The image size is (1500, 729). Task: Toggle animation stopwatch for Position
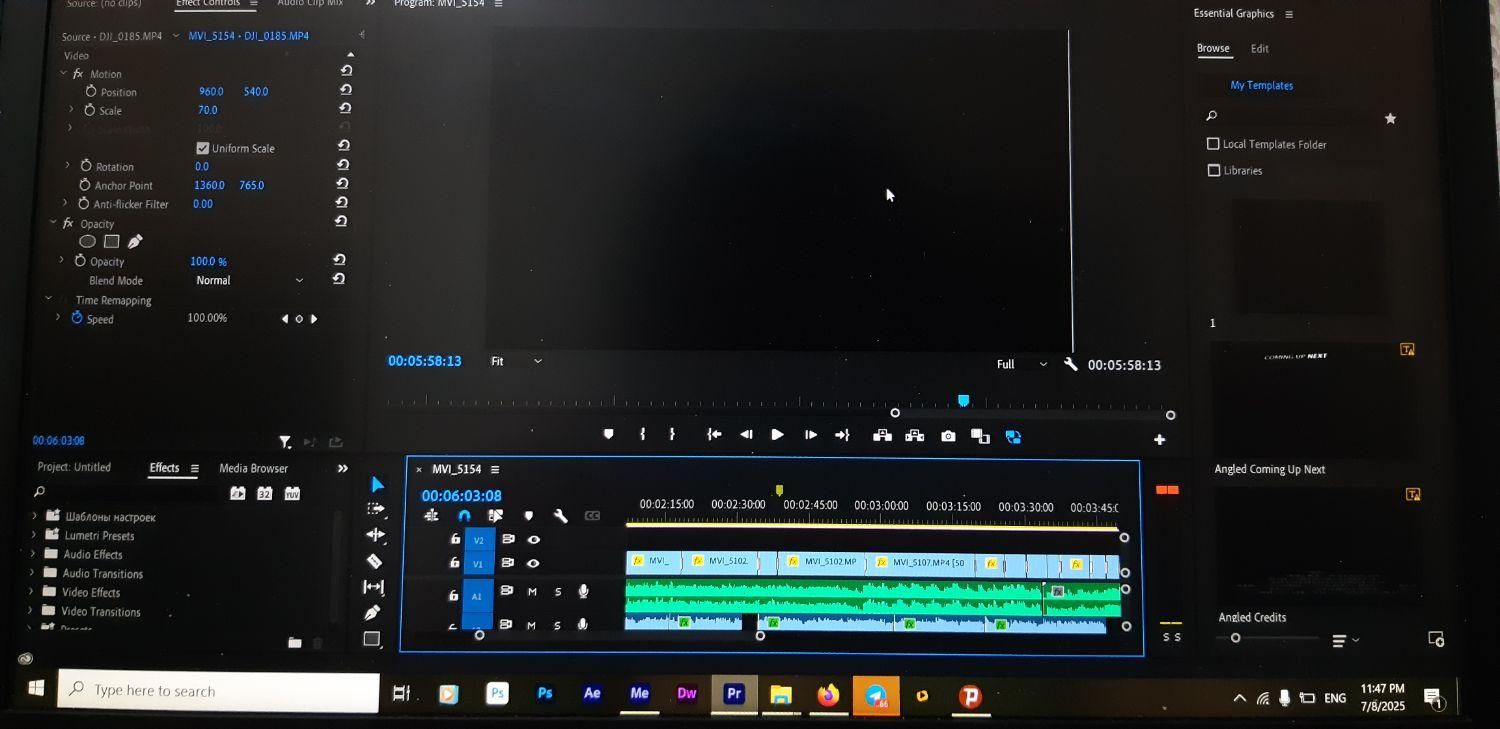tap(91, 91)
